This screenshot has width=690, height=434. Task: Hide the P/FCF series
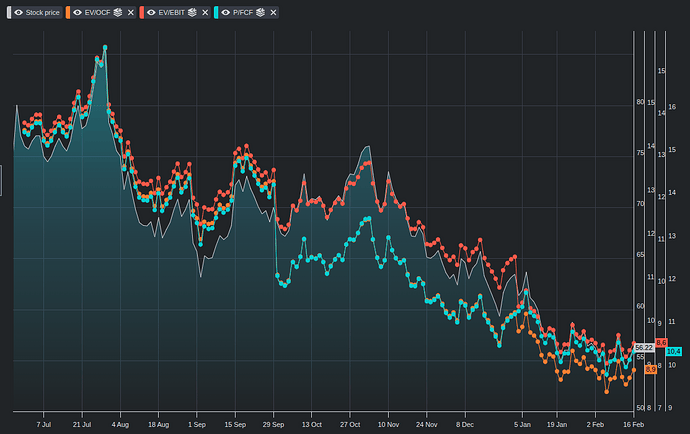[x=224, y=12]
